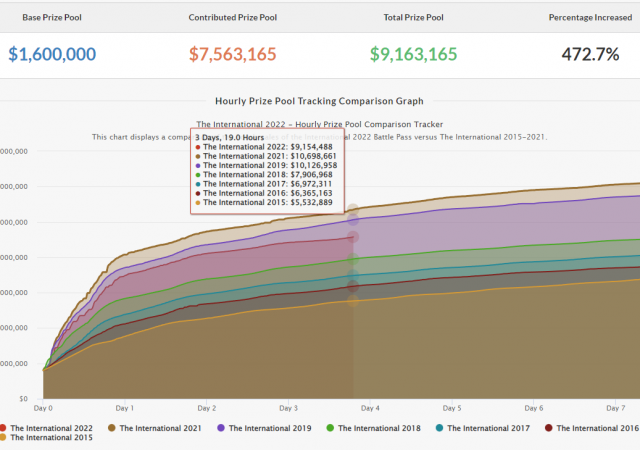The width and height of the screenshot is (640, 450).
Task: Click the purple International 2019 legend dot
Action: pos(222,428)
